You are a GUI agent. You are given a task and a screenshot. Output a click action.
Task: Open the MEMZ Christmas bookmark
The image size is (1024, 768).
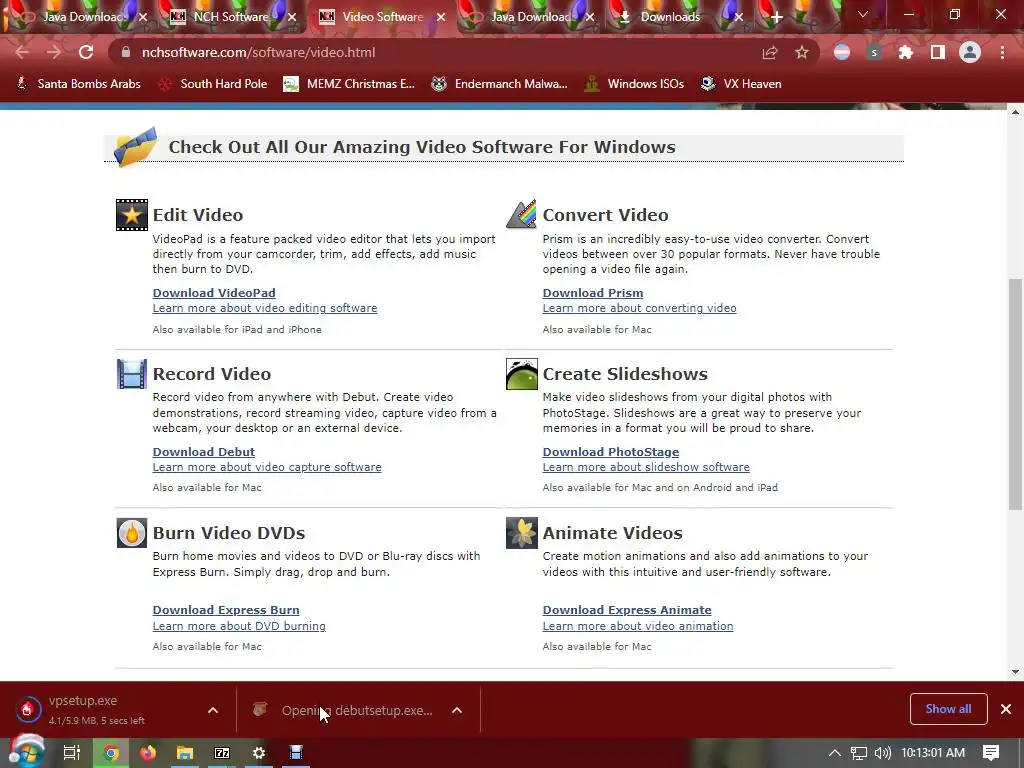tap(349, 84)
